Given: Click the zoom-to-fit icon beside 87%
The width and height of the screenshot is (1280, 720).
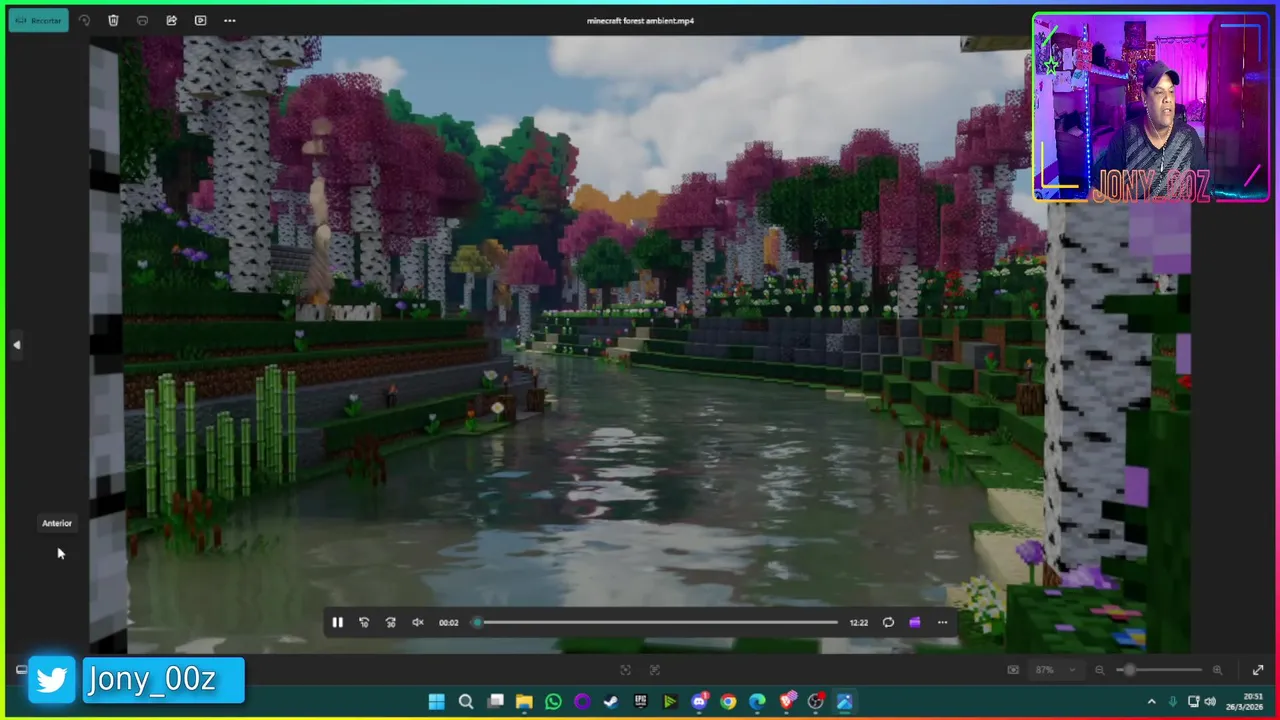Looking at the screenshot, I should tap(1013, 670).
